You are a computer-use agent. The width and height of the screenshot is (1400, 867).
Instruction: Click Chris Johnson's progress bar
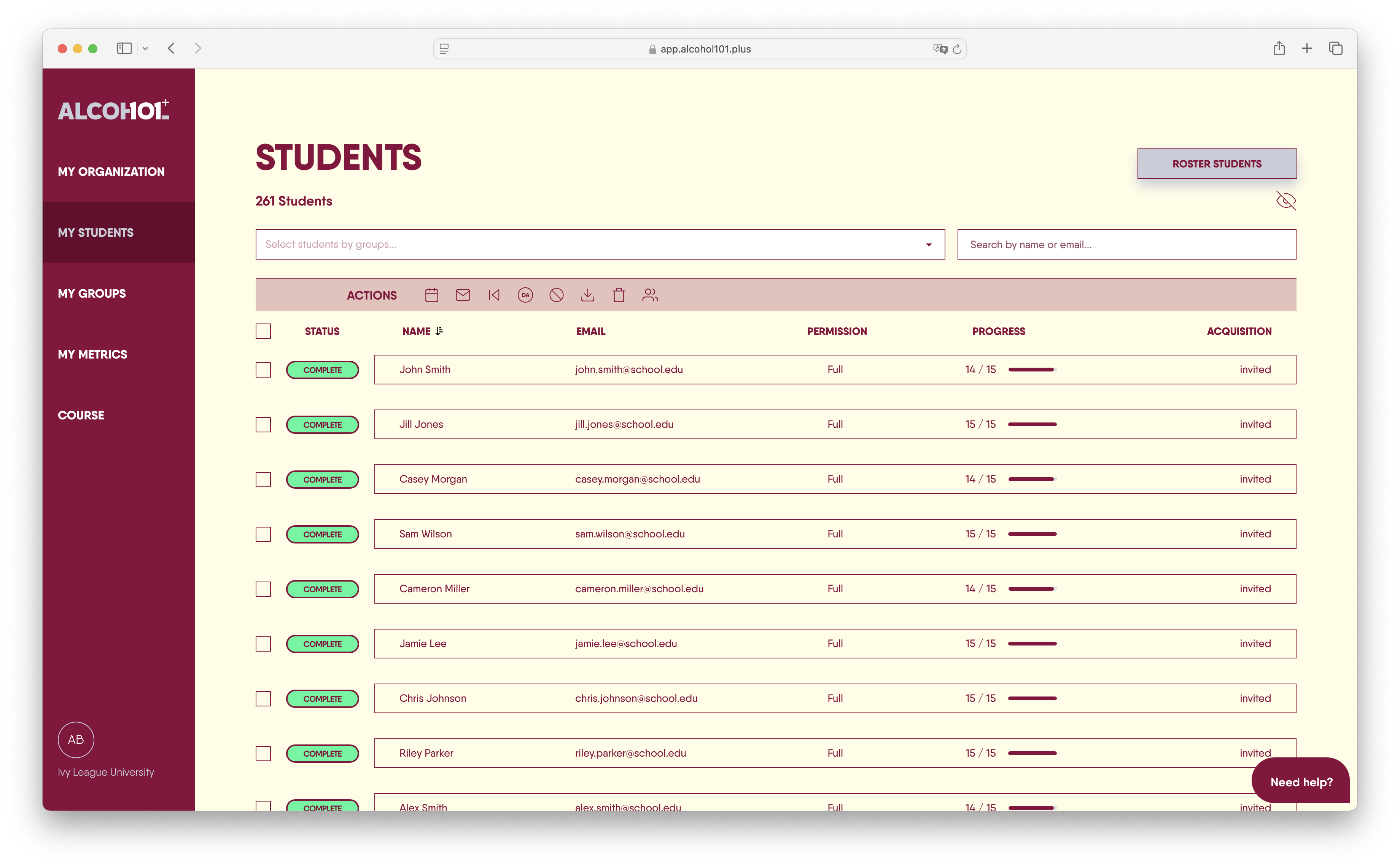pos(1032,698)
